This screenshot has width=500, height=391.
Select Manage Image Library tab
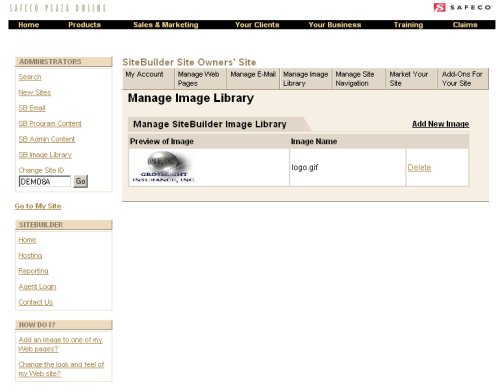(x=306, y=79)
